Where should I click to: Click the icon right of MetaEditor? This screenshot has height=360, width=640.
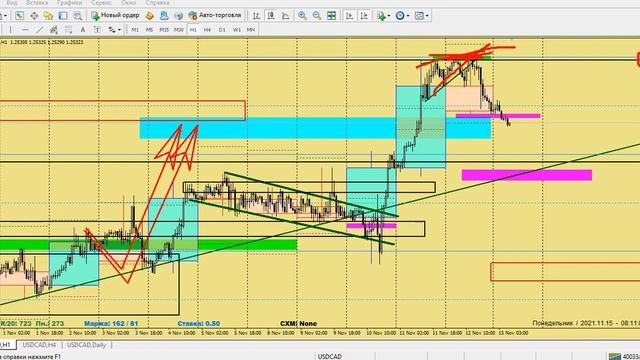point(164,16)
